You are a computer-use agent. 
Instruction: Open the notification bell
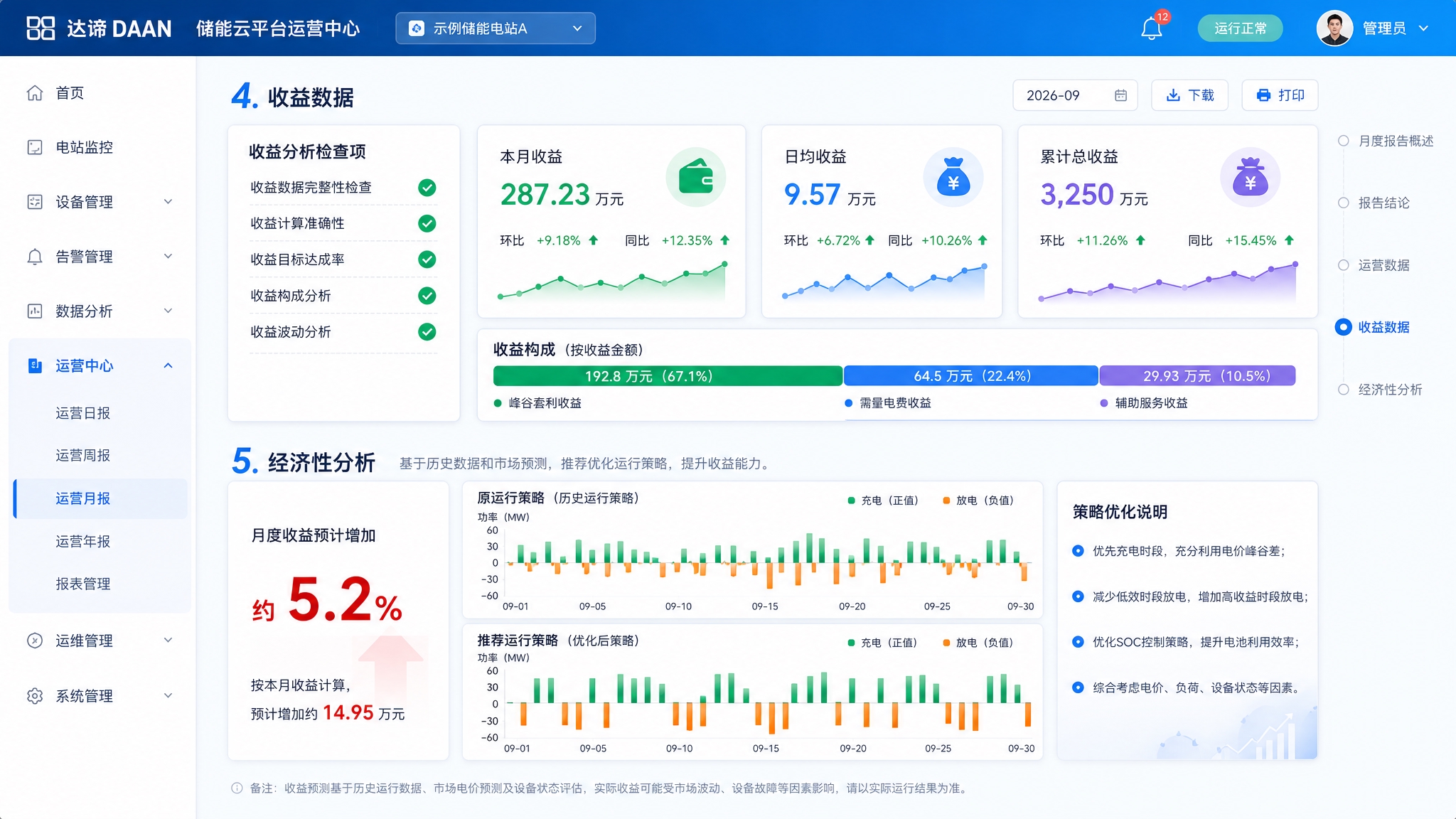click(1152, 28)
